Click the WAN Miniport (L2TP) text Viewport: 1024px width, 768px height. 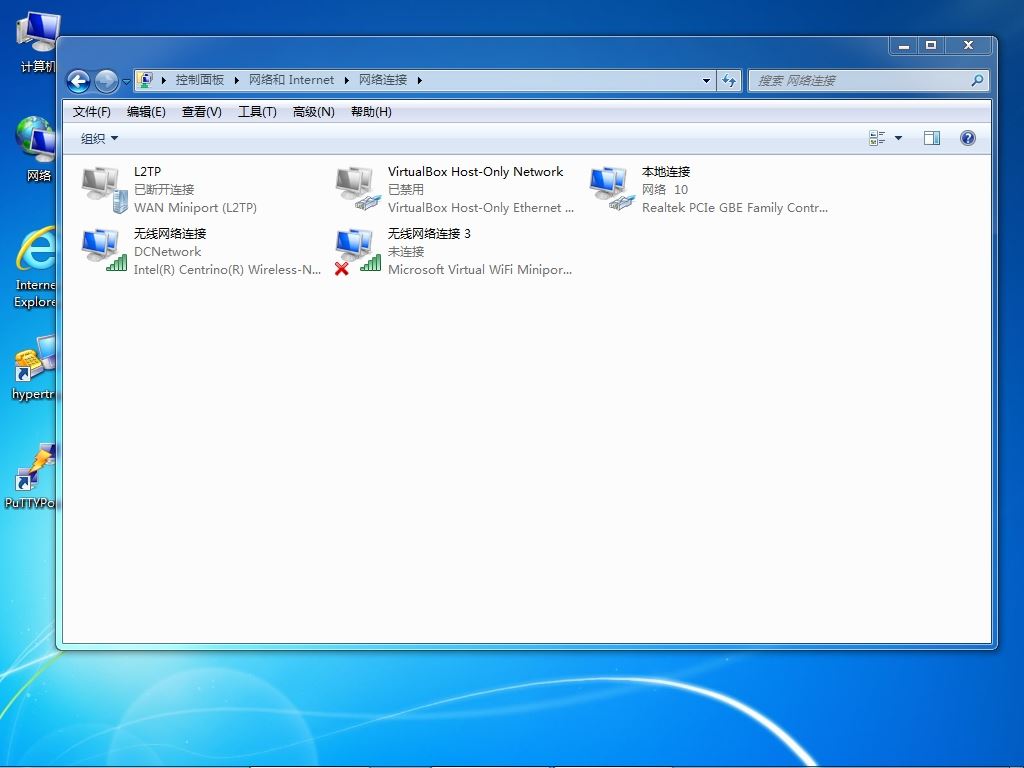click(x=195, y=208)
